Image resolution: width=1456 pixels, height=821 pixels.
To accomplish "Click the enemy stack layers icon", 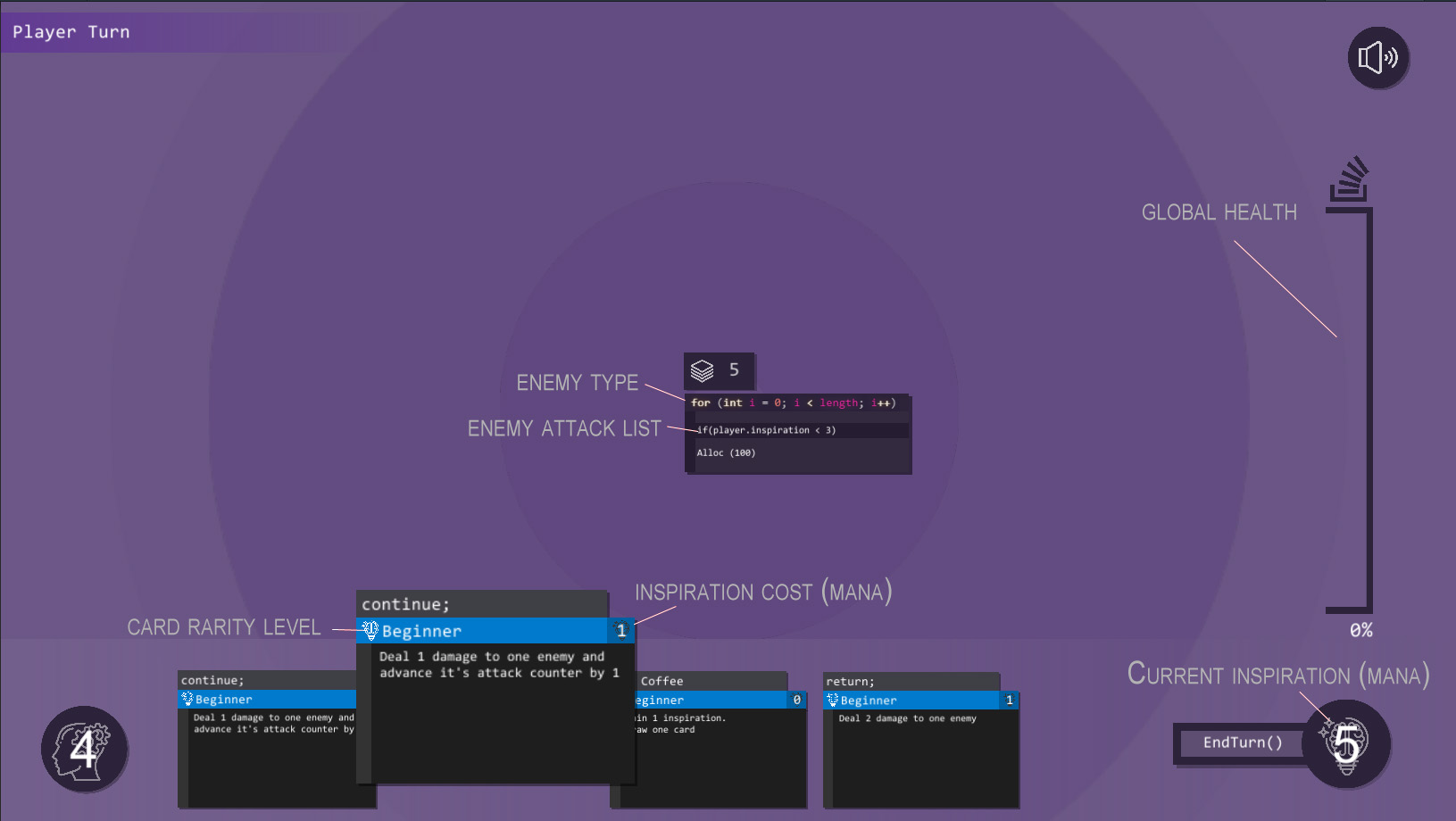I will tap(703, 370).
